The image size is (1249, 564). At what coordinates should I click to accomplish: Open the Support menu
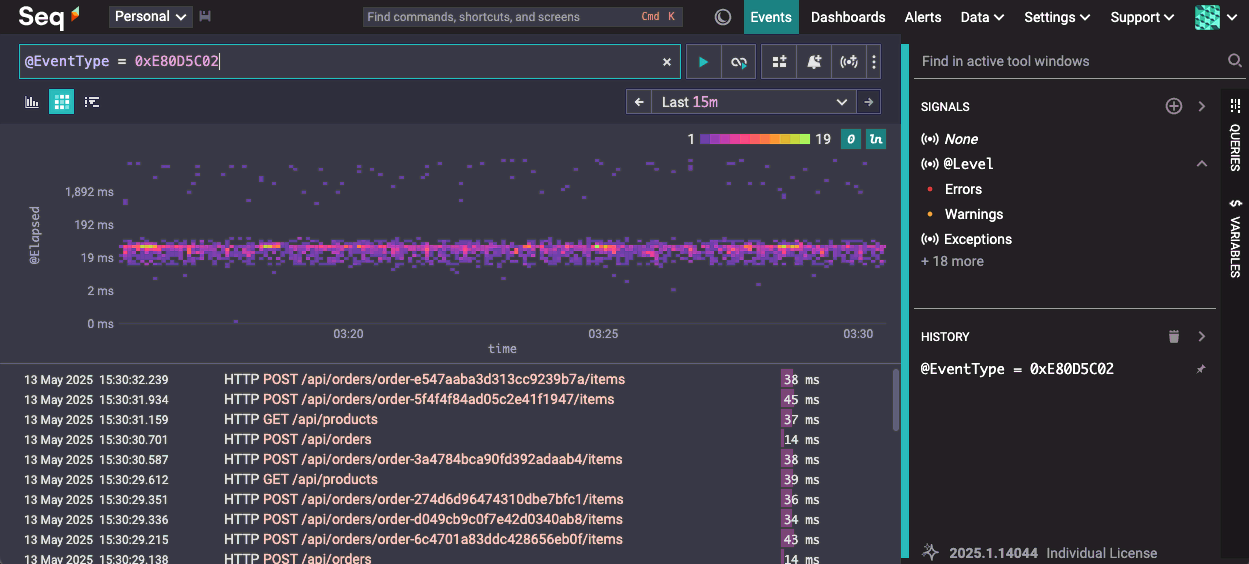click(x=1142, y=17)
